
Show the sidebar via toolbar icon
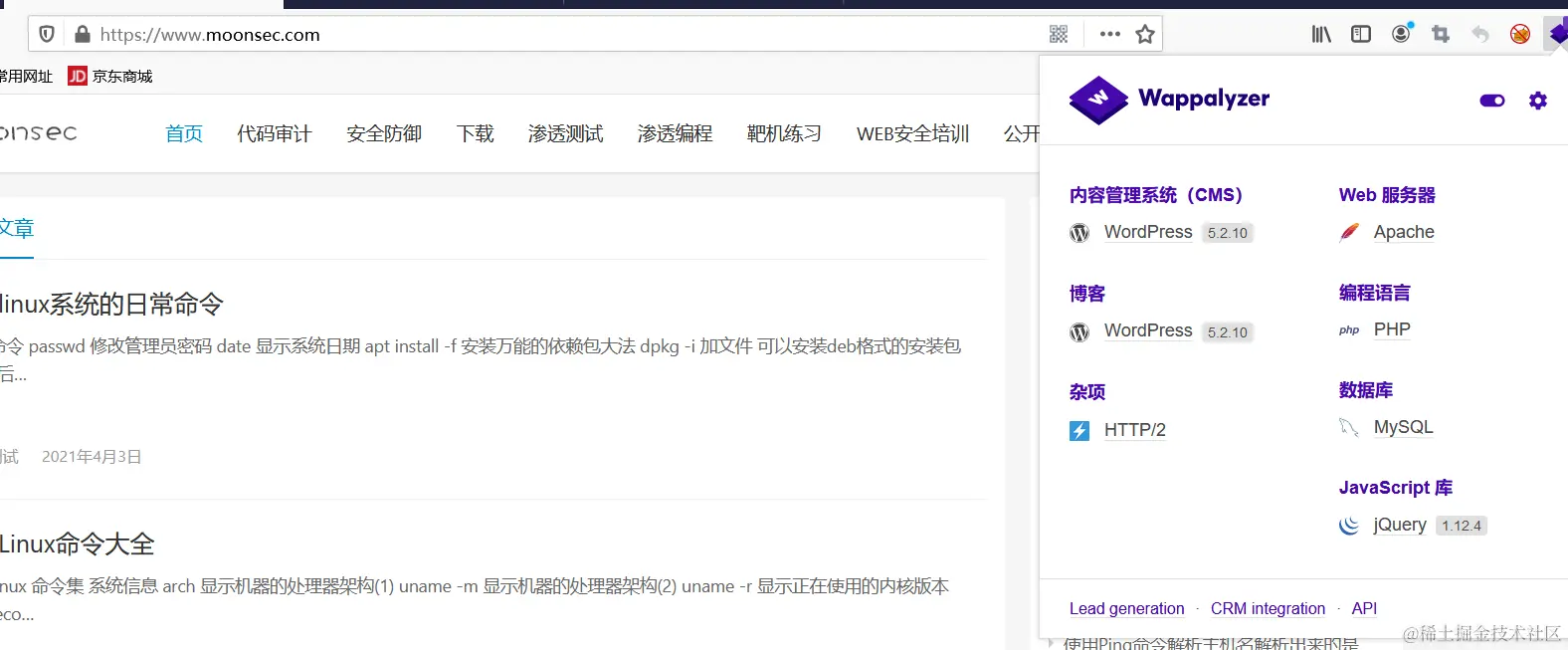(x=1361, y=35)
